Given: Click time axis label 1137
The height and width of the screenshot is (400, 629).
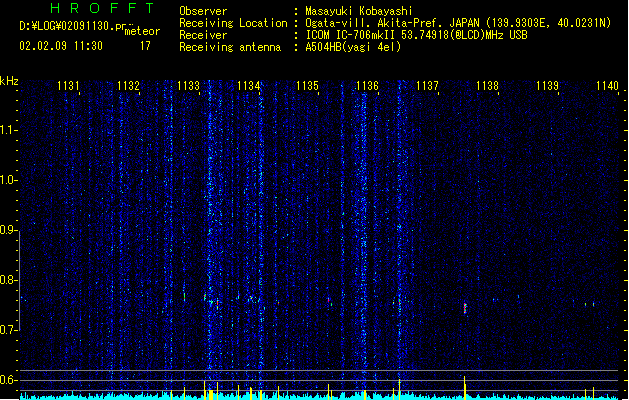Looking at the screenshot, I should [428, 86].
